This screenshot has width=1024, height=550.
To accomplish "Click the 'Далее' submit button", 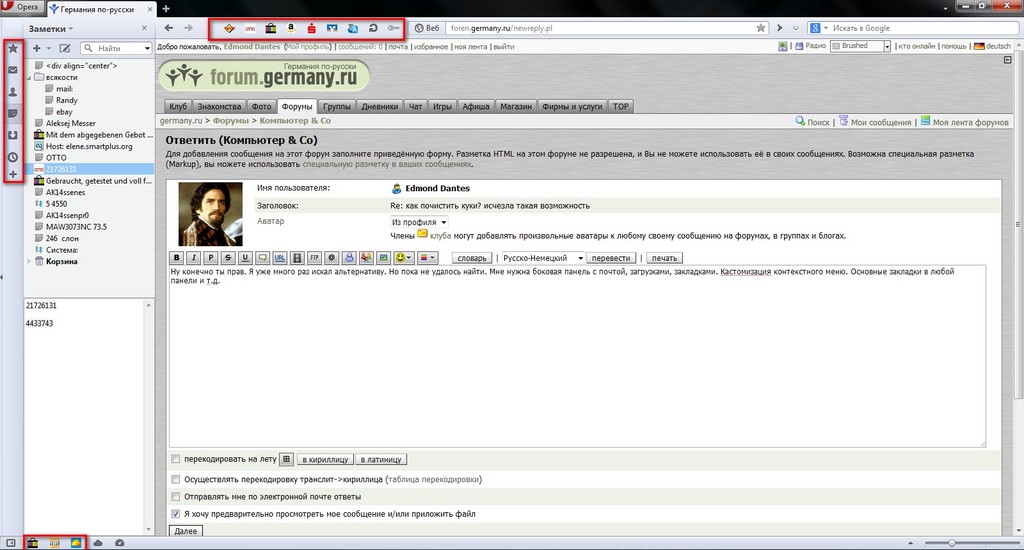I will click(x=185, y=531).
